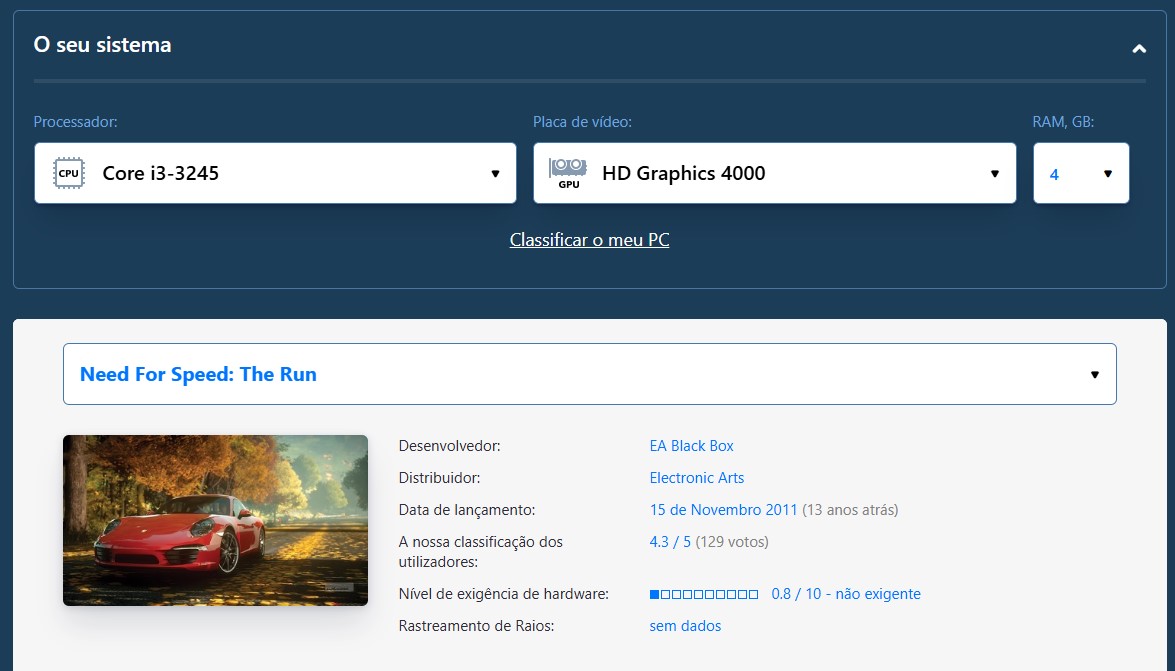Viewport: 1175px width, 671px height.
Task: Click the GPU card icon in video field
Action: [568, 172]
